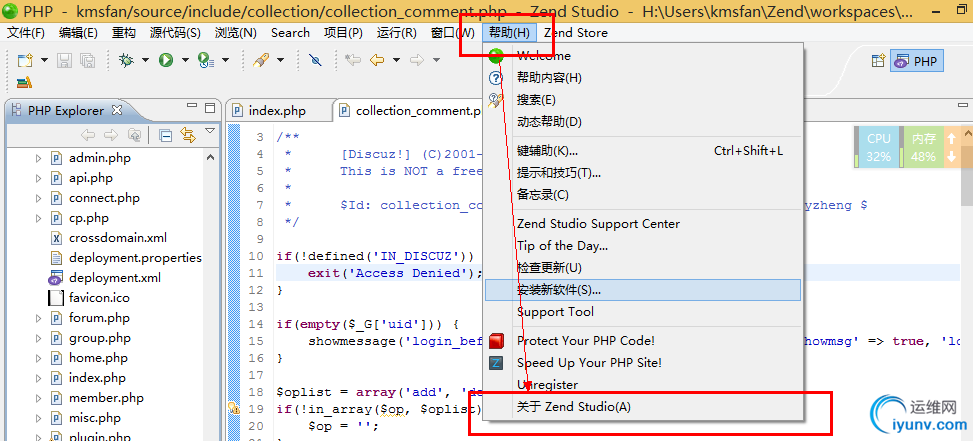973x441 pixels.
Task: Click the red Protect Your PHP Code icon
Action: click(496, 341)
